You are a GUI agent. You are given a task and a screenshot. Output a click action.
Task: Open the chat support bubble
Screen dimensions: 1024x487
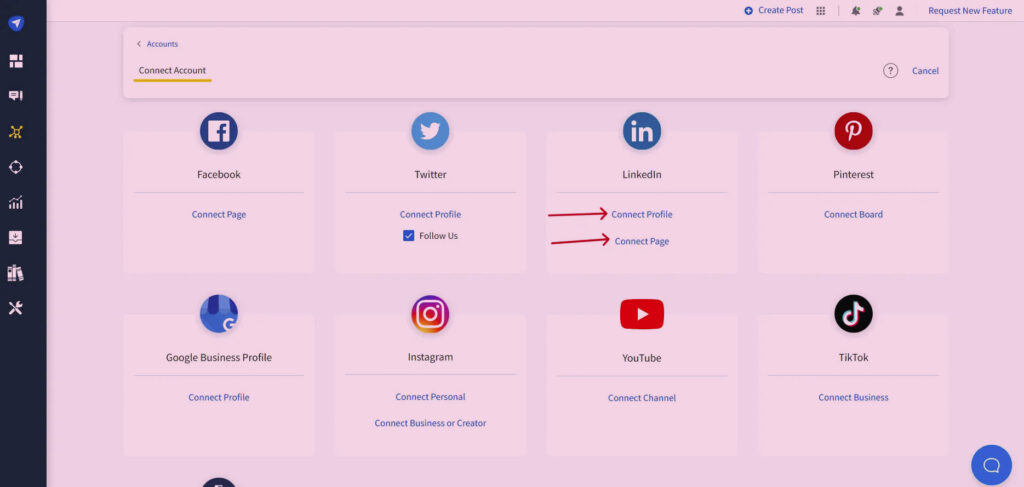click(991, 465)
